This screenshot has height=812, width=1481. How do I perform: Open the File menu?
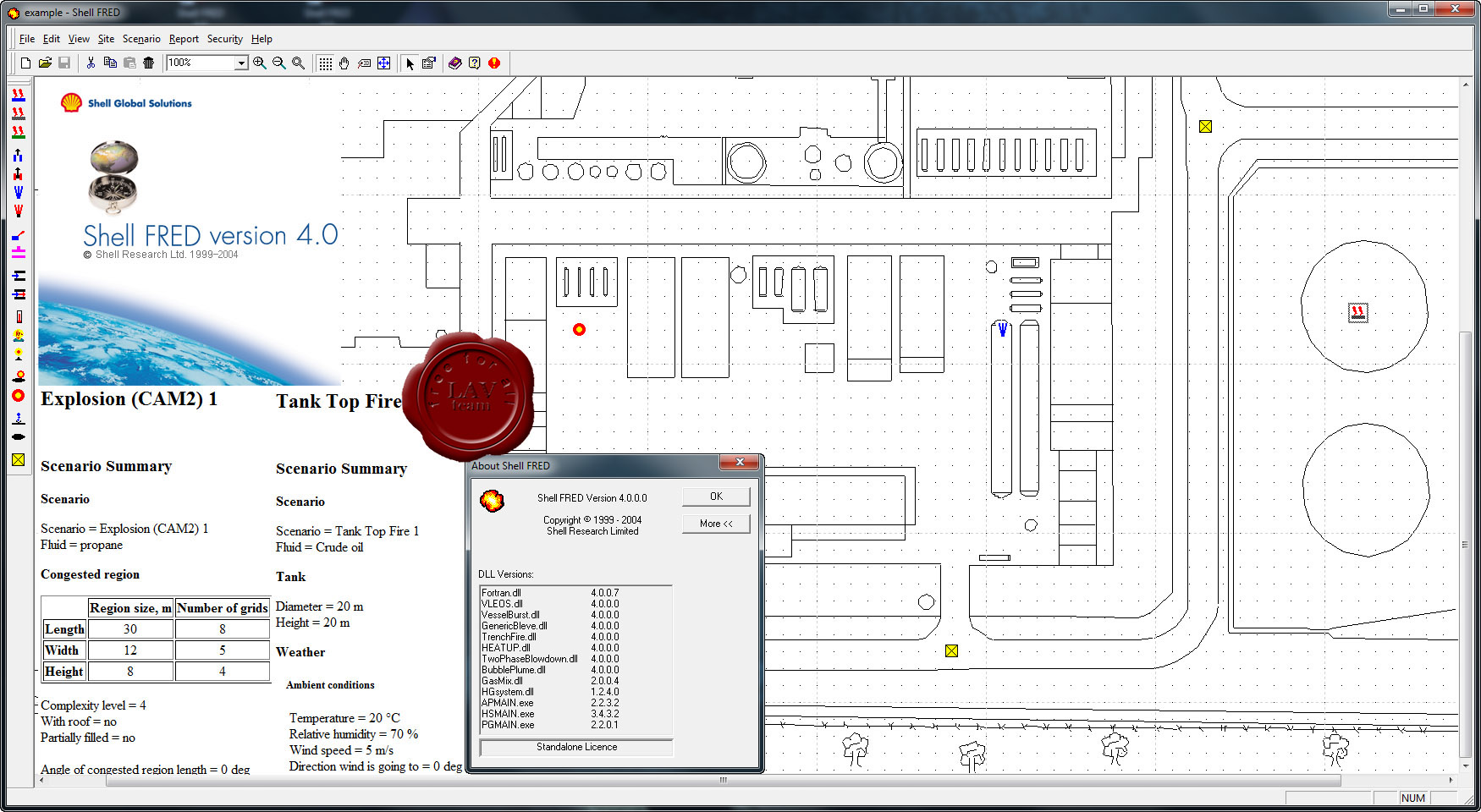point(27,39)
